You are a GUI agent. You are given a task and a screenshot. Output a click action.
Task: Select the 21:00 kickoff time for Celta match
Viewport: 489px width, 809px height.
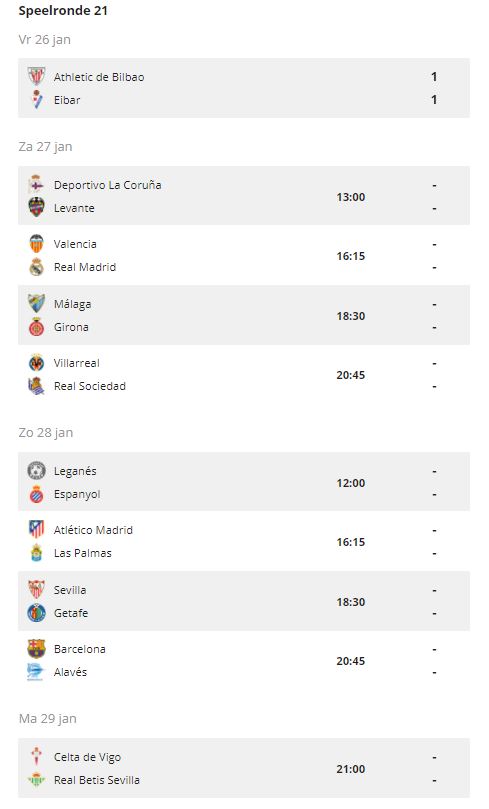[351, 769]
